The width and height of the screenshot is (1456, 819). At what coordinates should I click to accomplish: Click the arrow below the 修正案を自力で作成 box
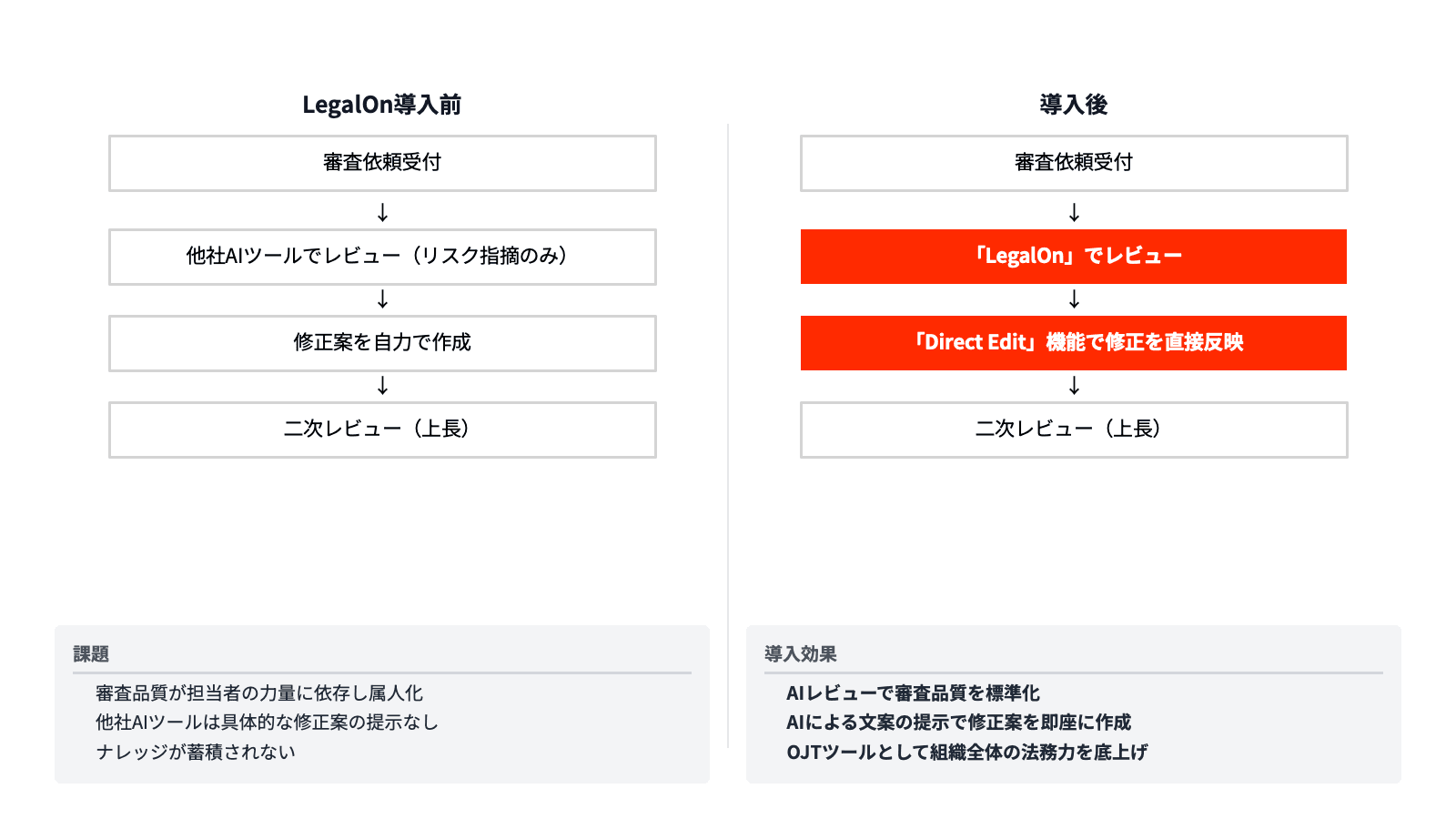pyautogui.click(x=382, y=386)
